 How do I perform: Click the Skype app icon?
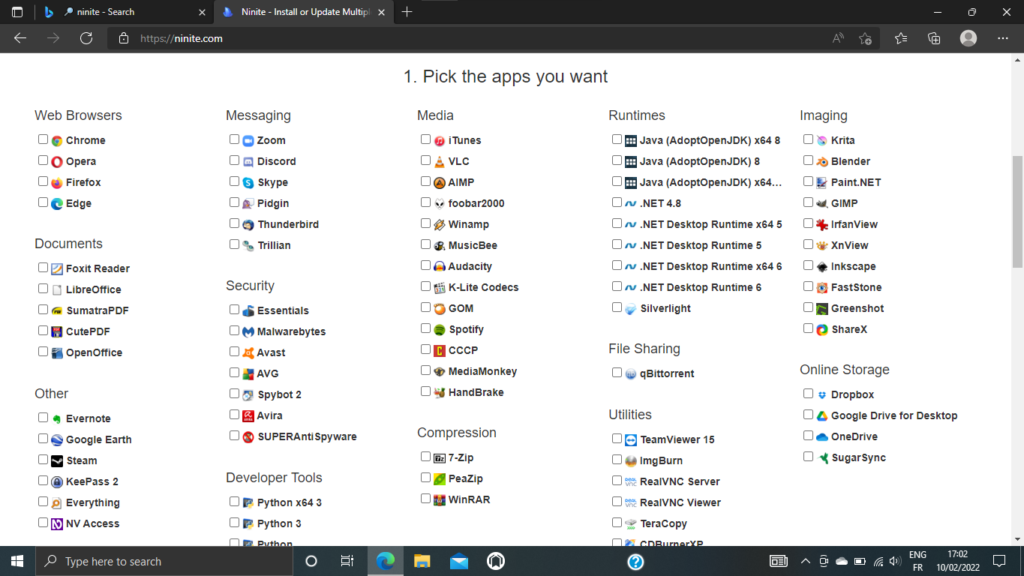point(248,182)
